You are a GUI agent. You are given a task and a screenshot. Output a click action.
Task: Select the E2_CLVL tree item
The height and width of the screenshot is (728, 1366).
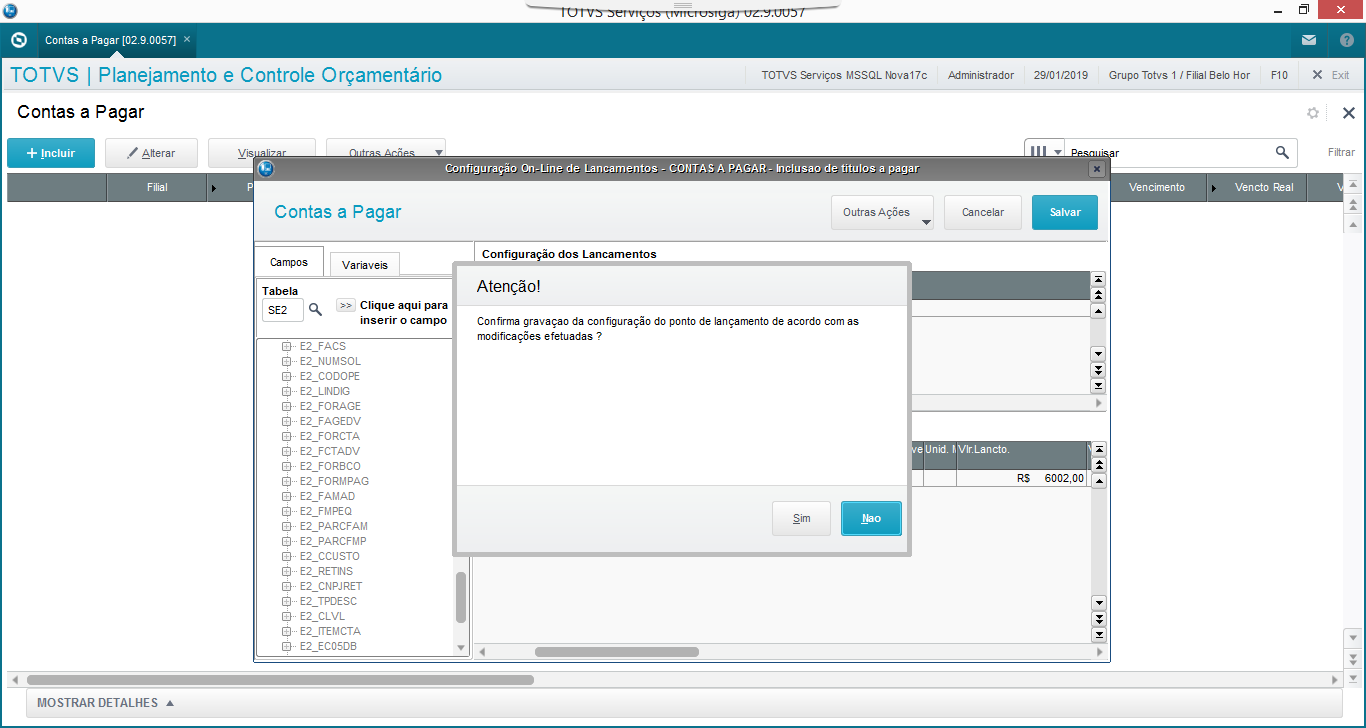pyautogui.click(x=322, y=616)
